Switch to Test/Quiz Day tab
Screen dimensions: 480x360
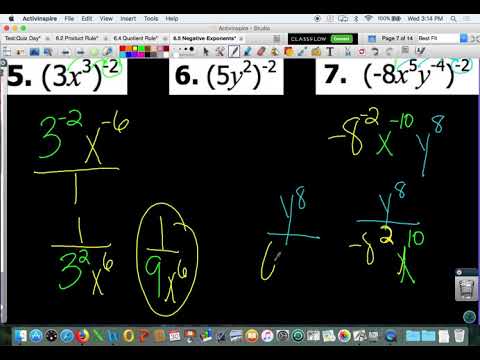(23, 38)
